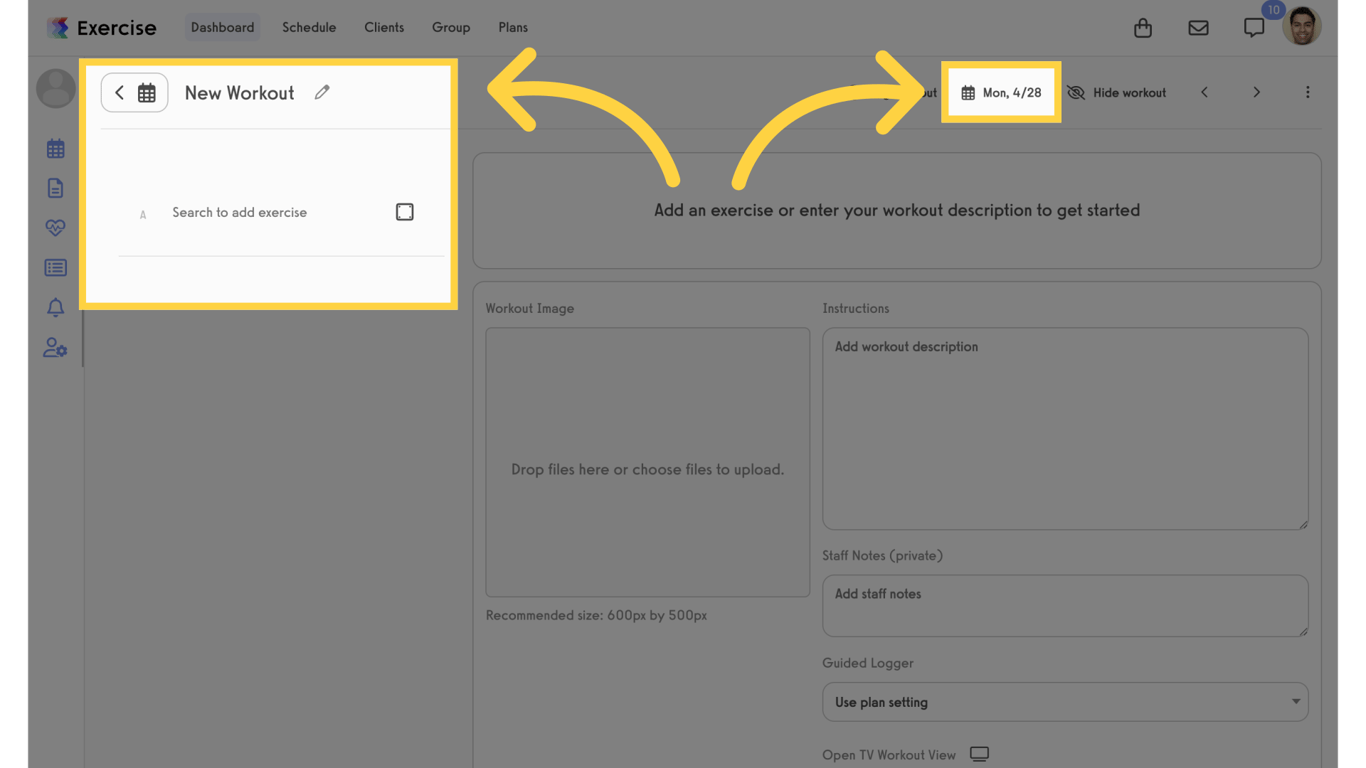1366x768 pixels.
Task: Go back to calendar with the back button
Action: (134, 93)
